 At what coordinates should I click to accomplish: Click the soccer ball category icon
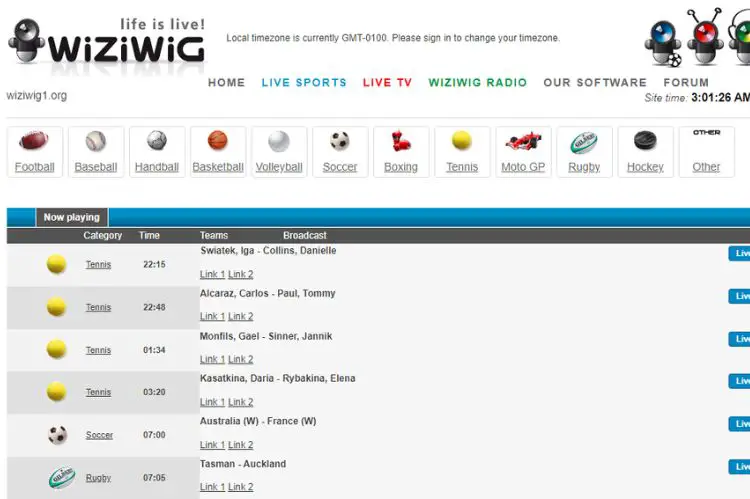pyautogui.click(x=340, y=141)
